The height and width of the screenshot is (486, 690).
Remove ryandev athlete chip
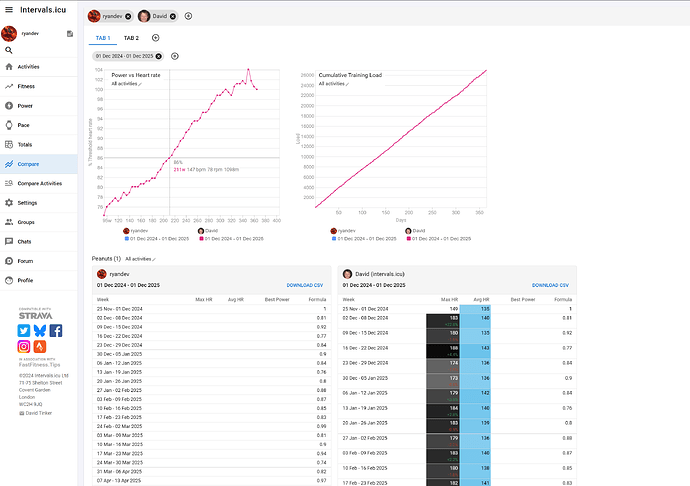[128, 16]
